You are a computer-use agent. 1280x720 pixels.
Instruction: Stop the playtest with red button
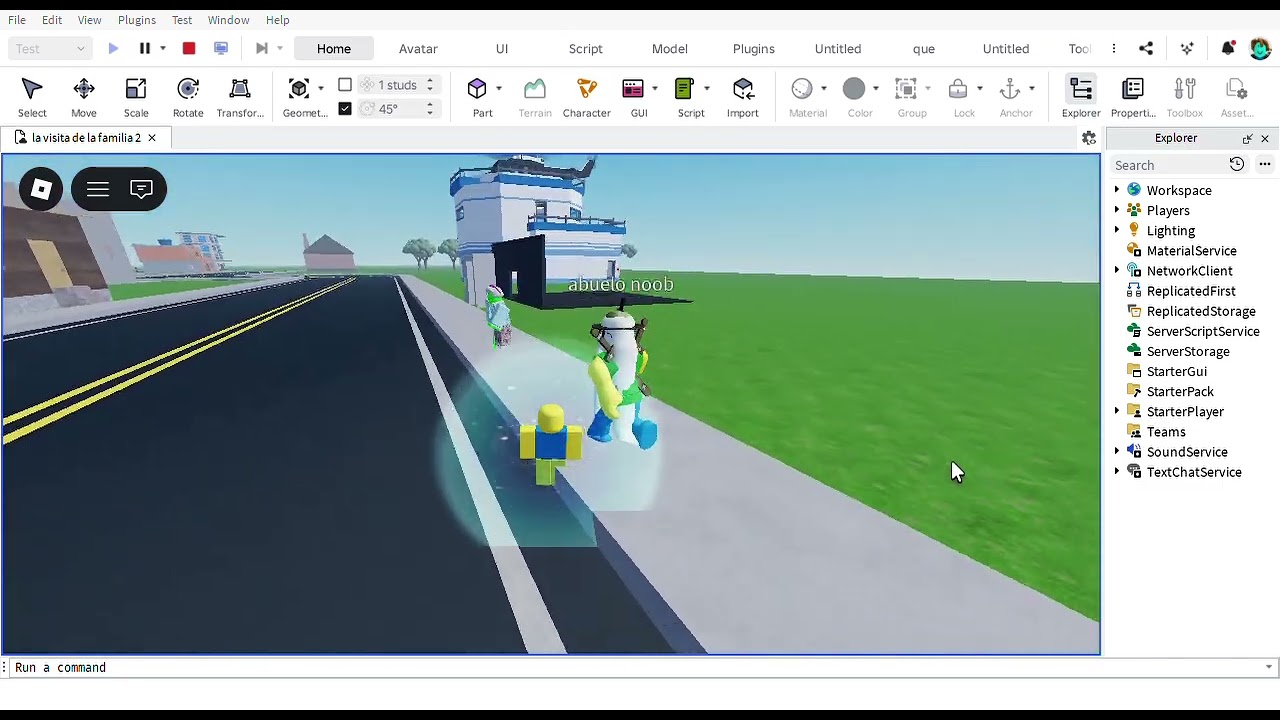pos(189,48)
